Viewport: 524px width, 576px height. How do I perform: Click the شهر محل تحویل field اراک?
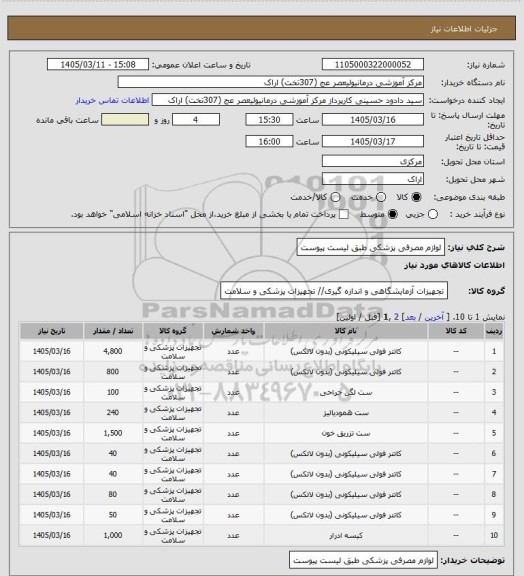pyautogui.click(x=373, y=179)
